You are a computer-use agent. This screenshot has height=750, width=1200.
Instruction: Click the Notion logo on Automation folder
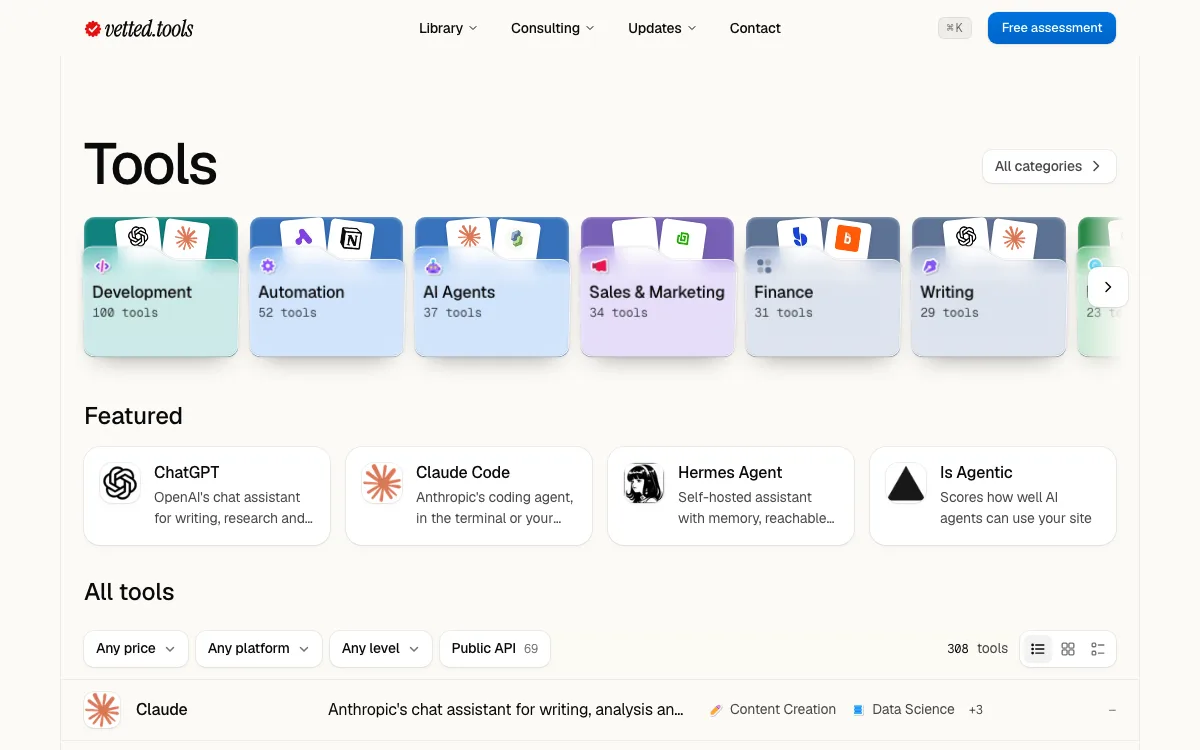tap(351, 238)
